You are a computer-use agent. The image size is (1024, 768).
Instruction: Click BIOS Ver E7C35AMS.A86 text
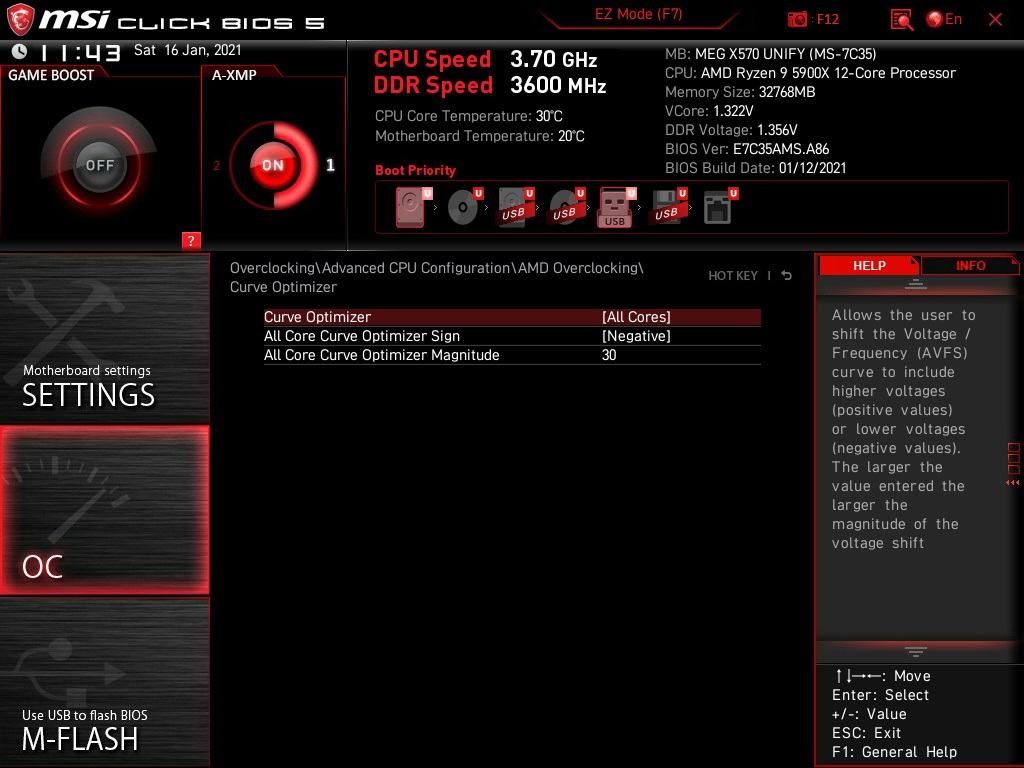(747, 149)
